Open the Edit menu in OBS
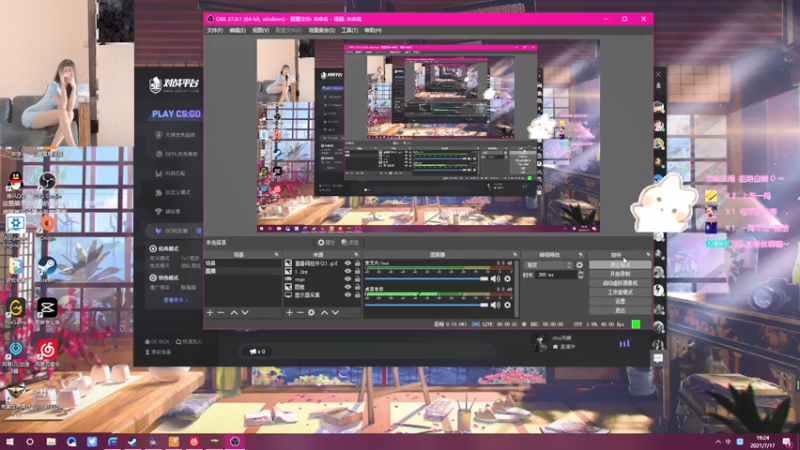The width and height of the screenshot is (800, 450). point(237,30)
